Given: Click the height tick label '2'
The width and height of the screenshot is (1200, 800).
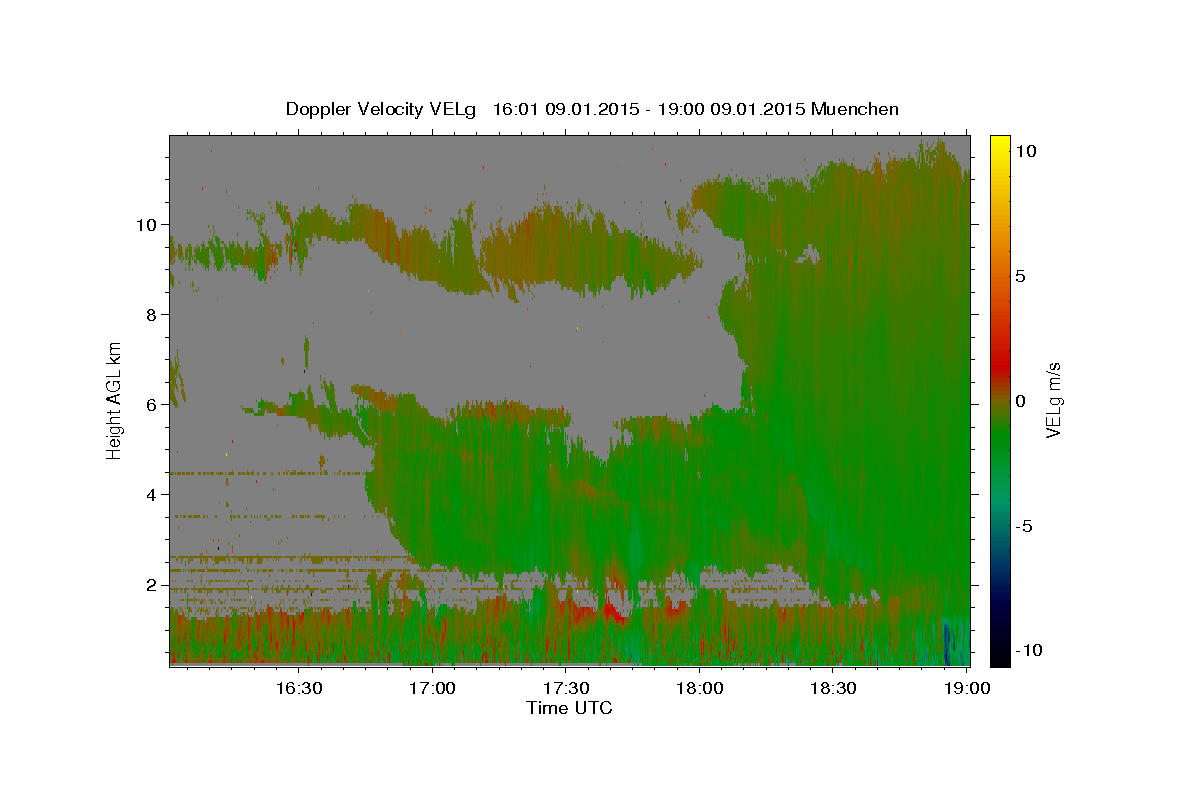Looking at the screenshot, I should click(x=151, y=584).
